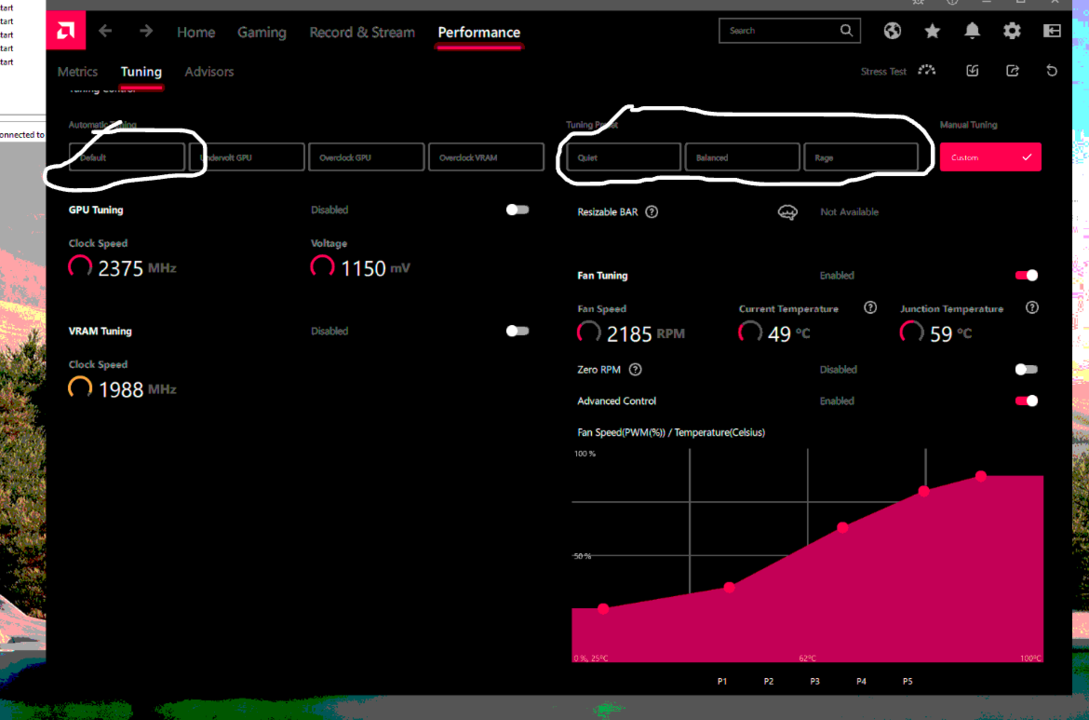Click the favorites star icon

point(932,31)
